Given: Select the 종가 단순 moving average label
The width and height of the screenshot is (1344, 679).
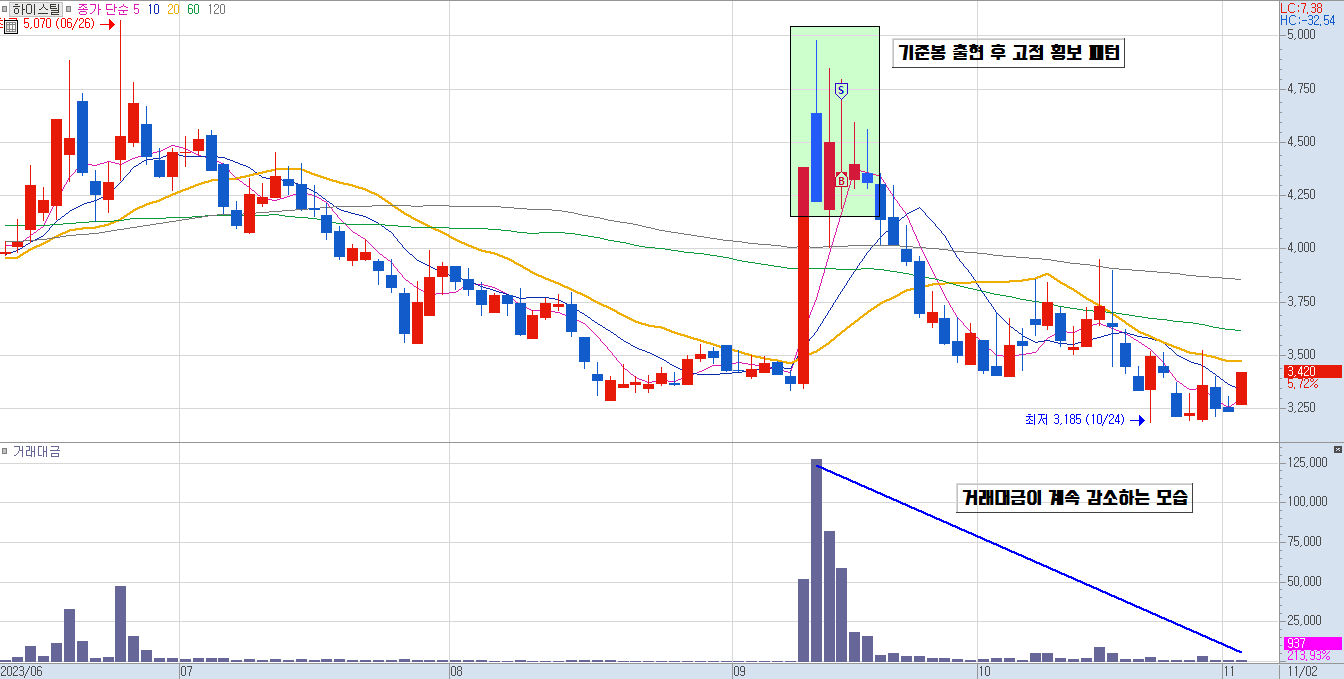Looking at the screenshot, I should point(101,9).
